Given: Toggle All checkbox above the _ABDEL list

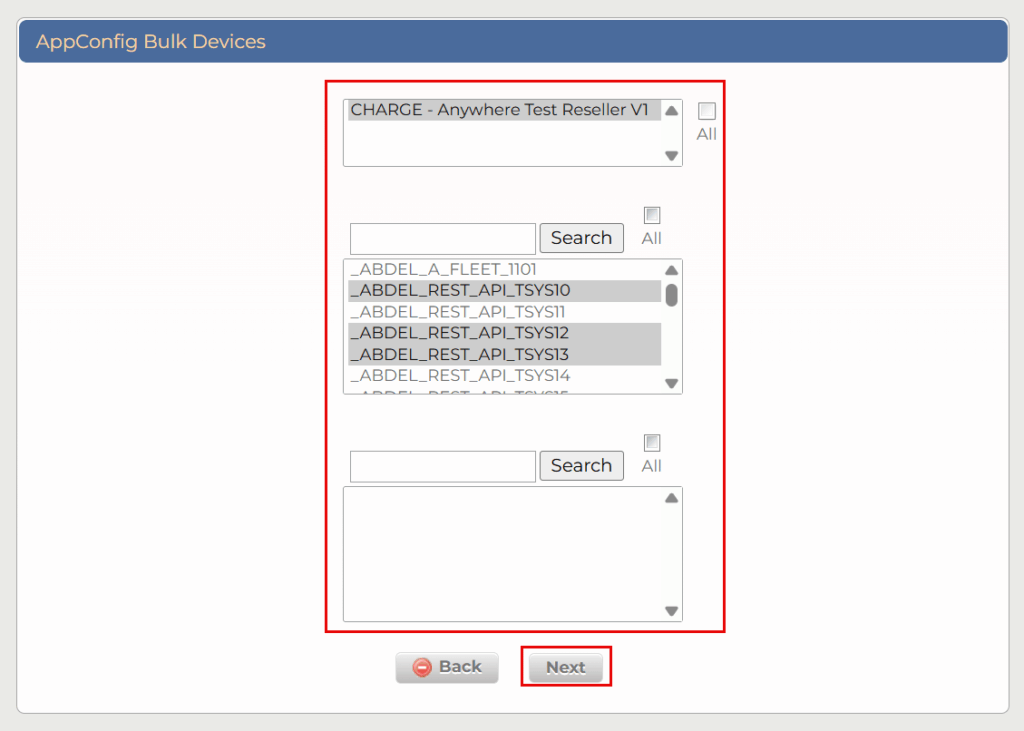Looking at the screenshot, I should click(x=652, y=215).
